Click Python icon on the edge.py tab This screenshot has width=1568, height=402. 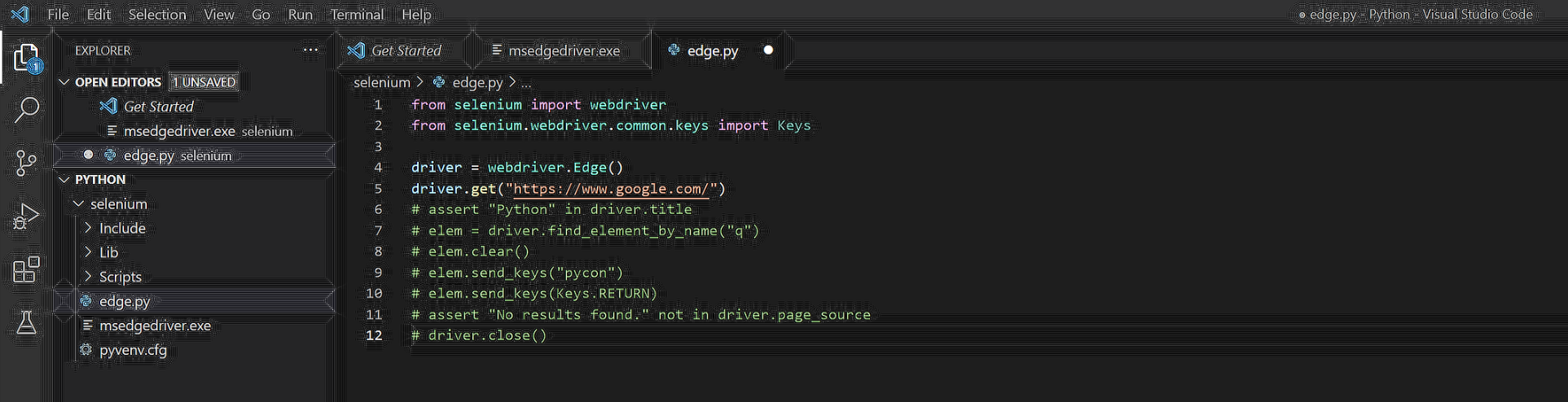click(x=674, y=50)
